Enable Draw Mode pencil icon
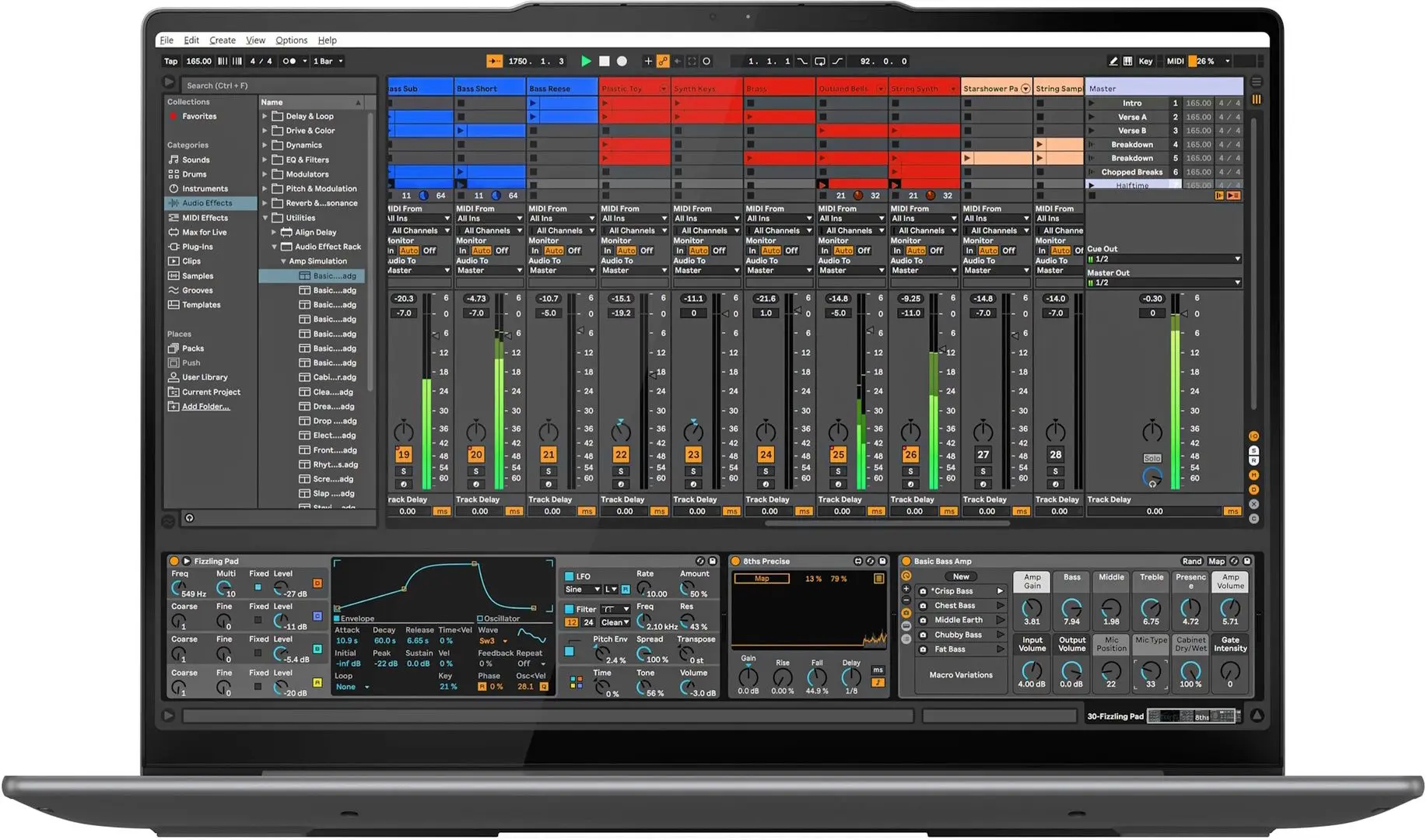 (1113, 61)
